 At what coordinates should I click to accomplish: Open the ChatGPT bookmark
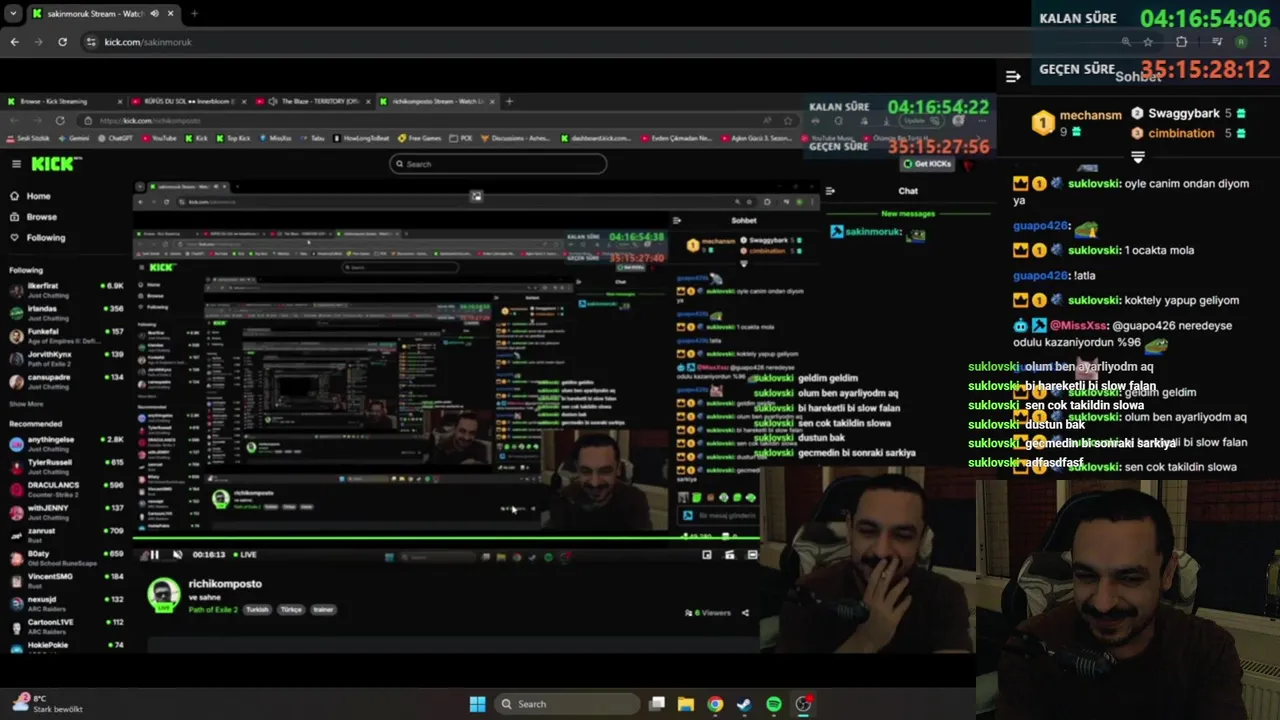click(x=114, y=138)
